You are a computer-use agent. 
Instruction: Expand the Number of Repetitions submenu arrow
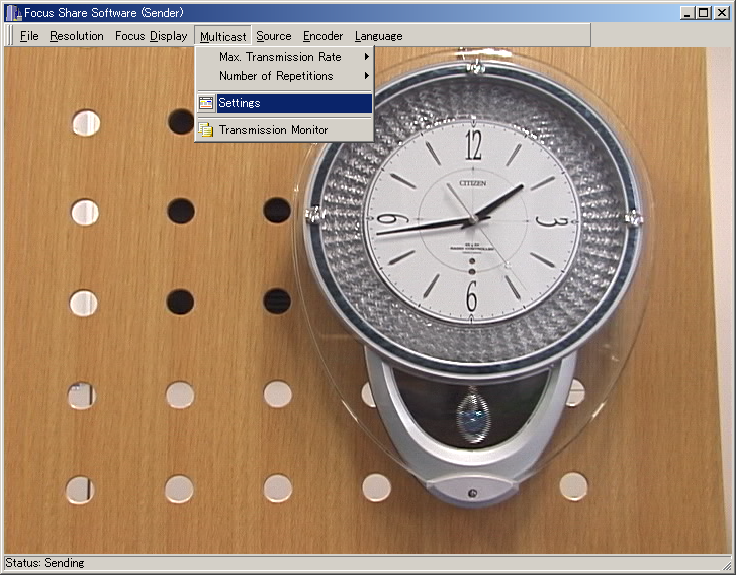pyautogui.click(x=367, y=76)
